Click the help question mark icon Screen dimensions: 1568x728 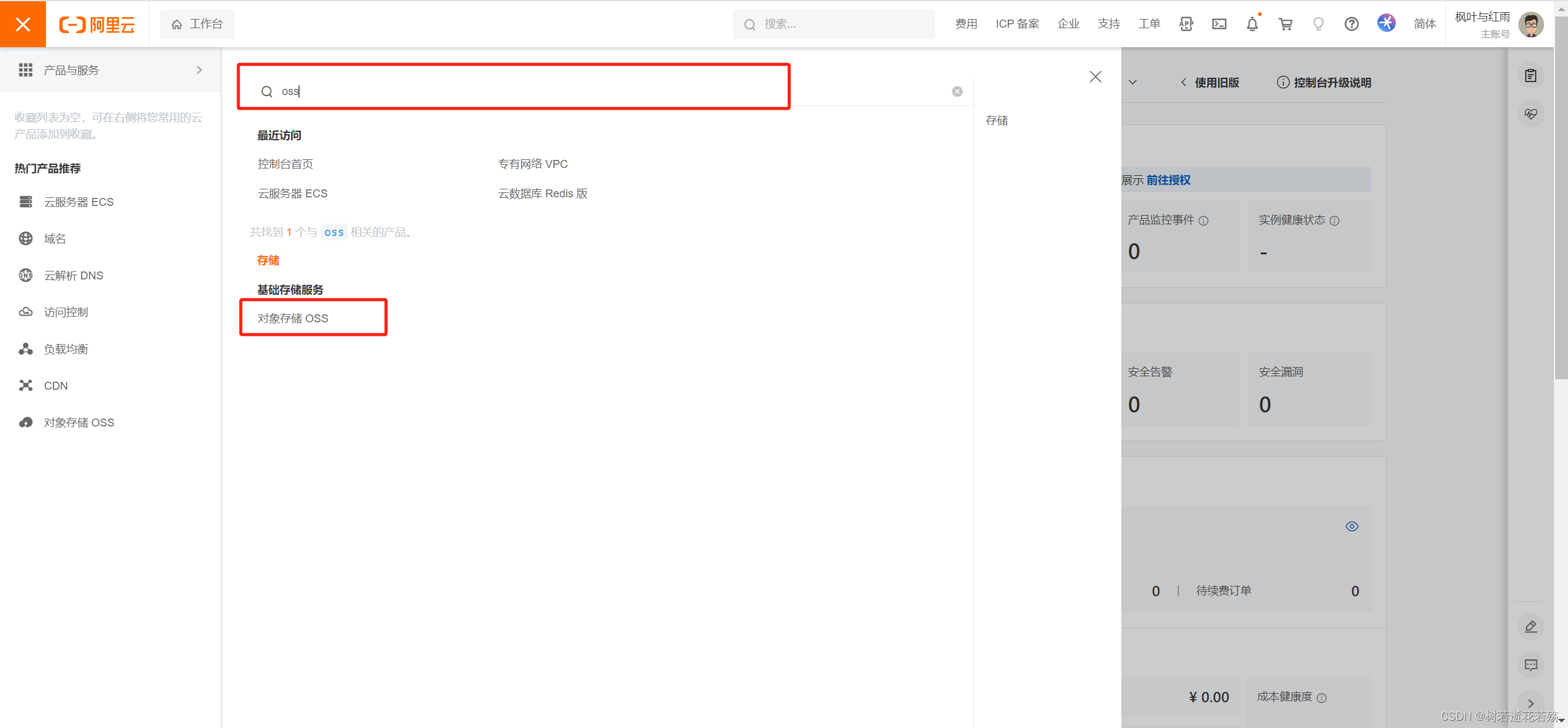(1351, 24)
